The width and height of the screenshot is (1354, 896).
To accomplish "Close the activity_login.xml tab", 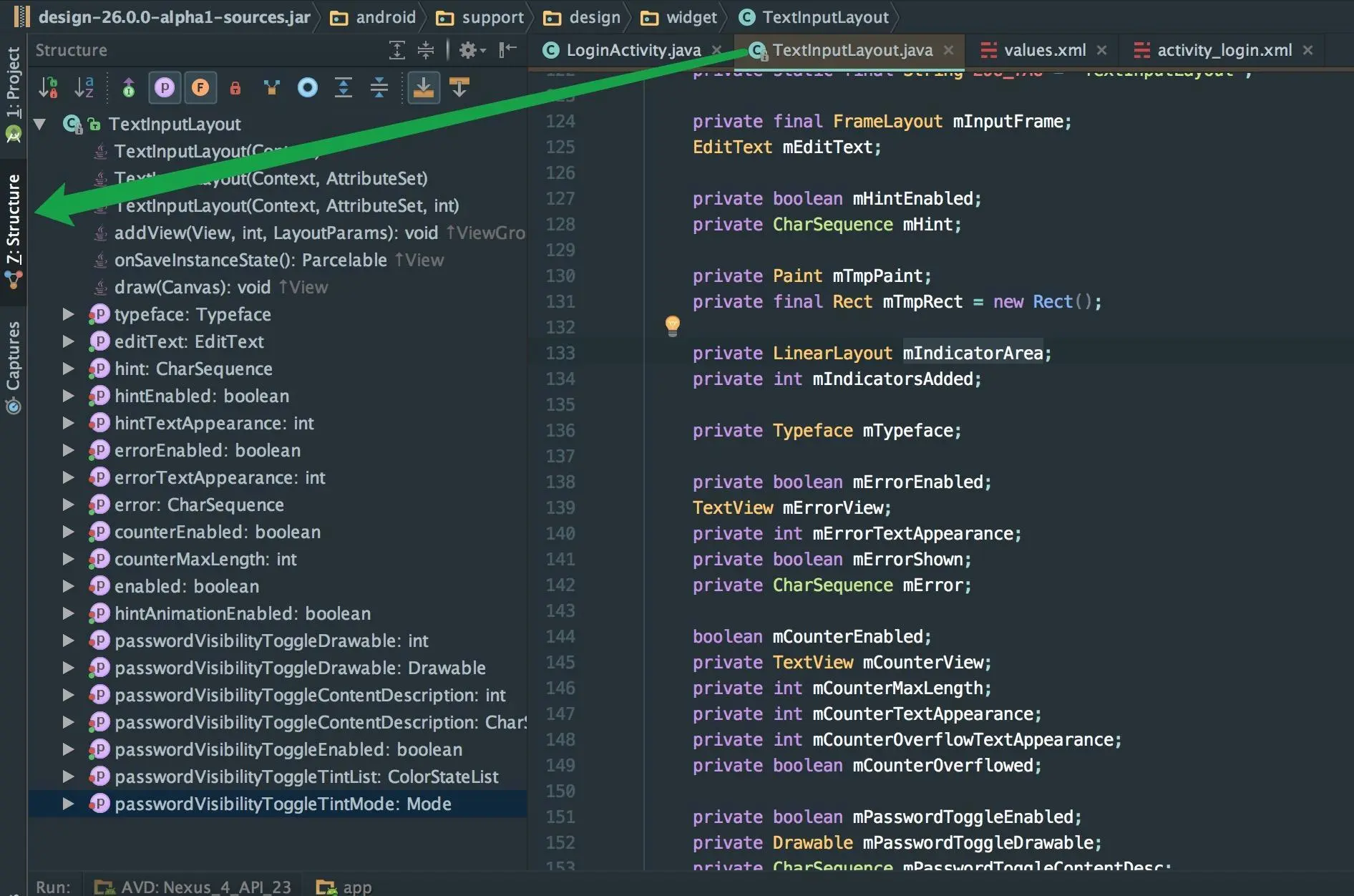I will [1307, 50].
